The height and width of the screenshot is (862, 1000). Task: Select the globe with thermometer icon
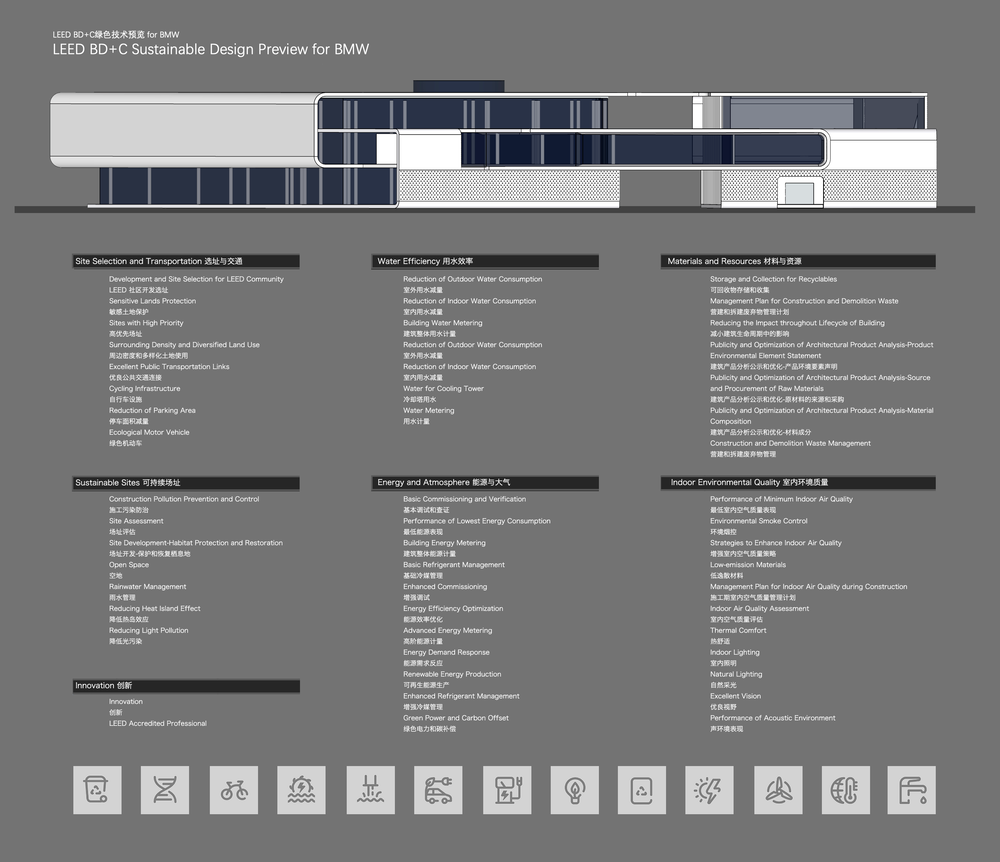point(846,790)
